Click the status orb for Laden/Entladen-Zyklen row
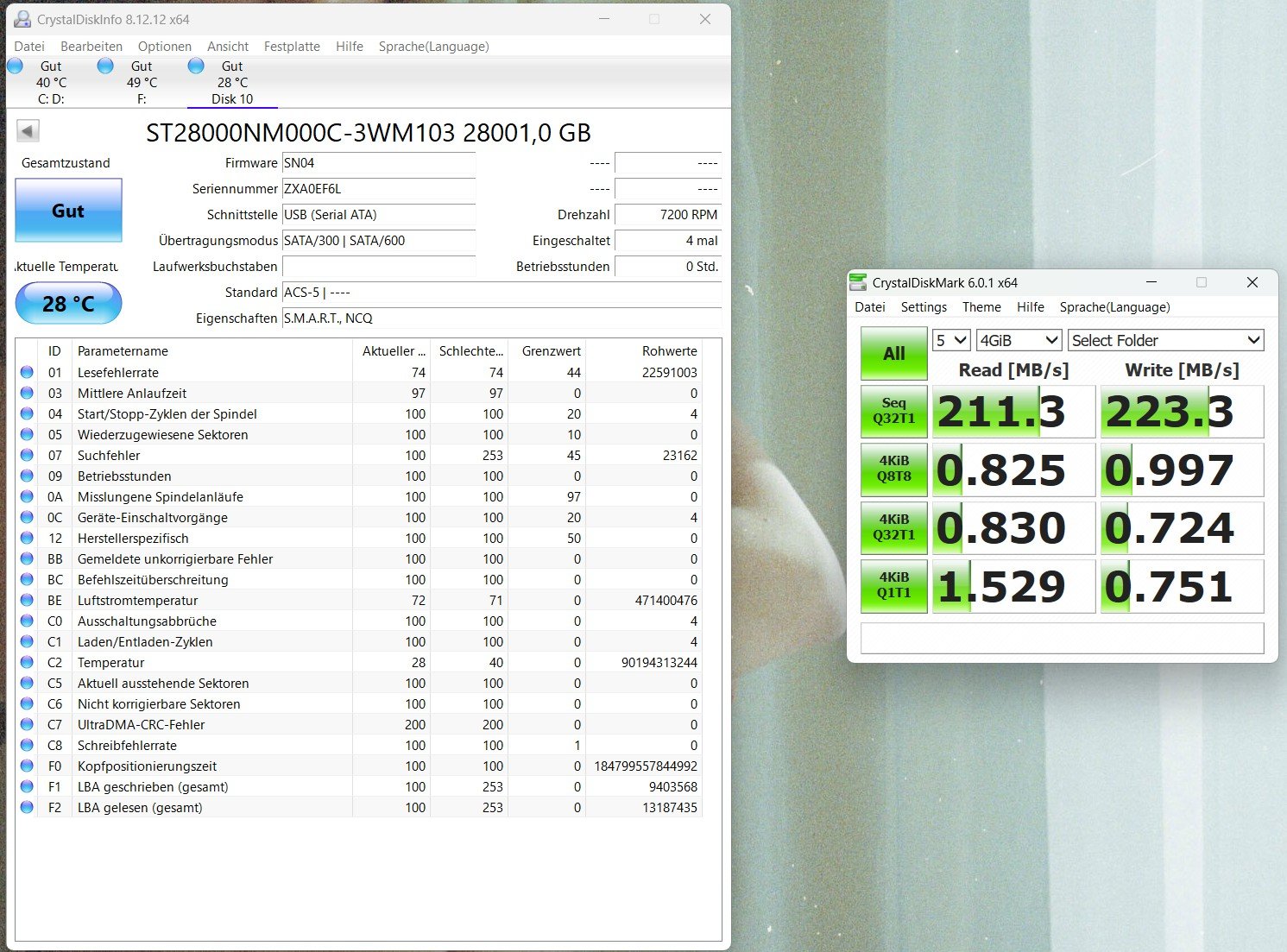 27,641
